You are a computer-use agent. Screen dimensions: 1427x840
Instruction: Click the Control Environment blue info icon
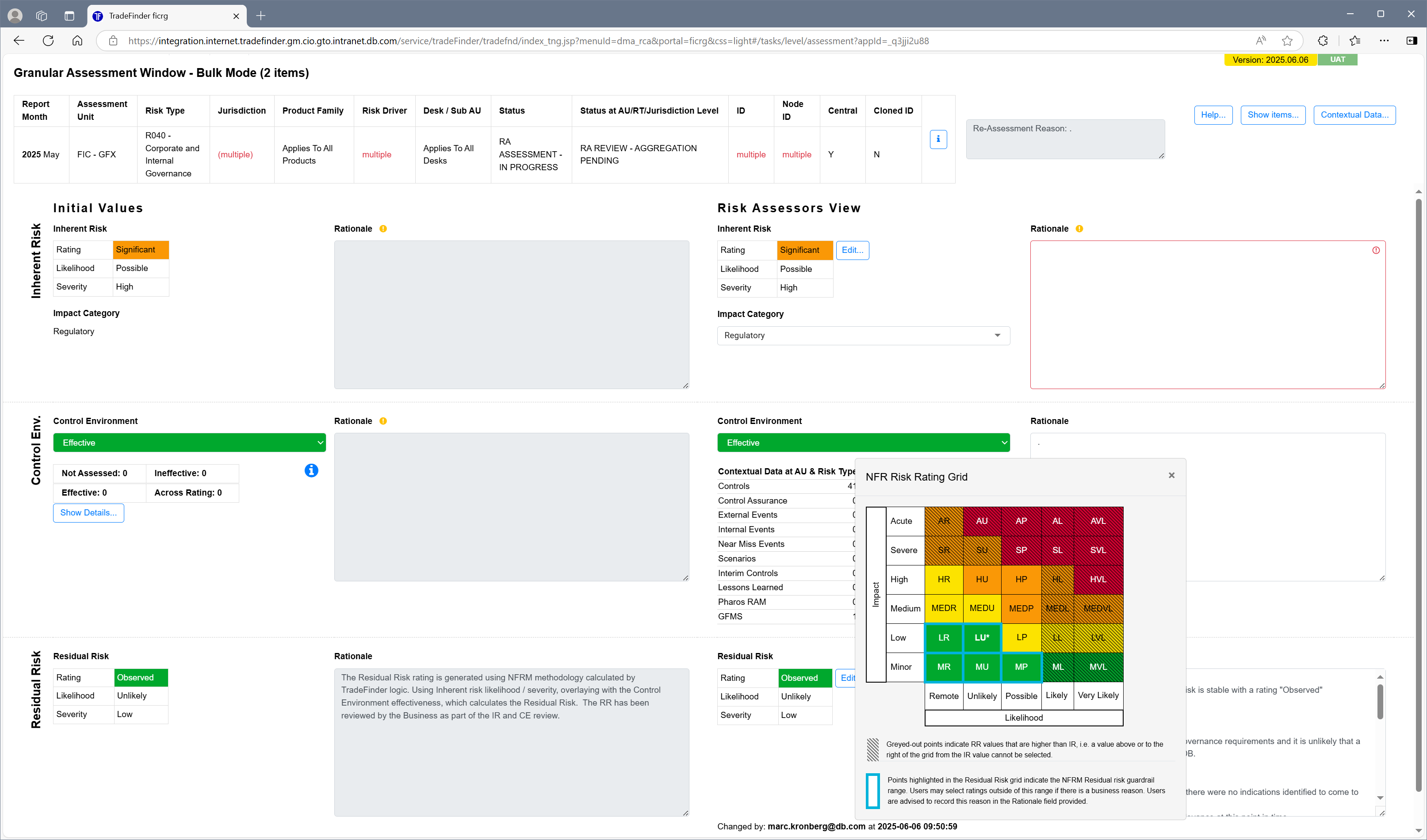pos(311,470)
